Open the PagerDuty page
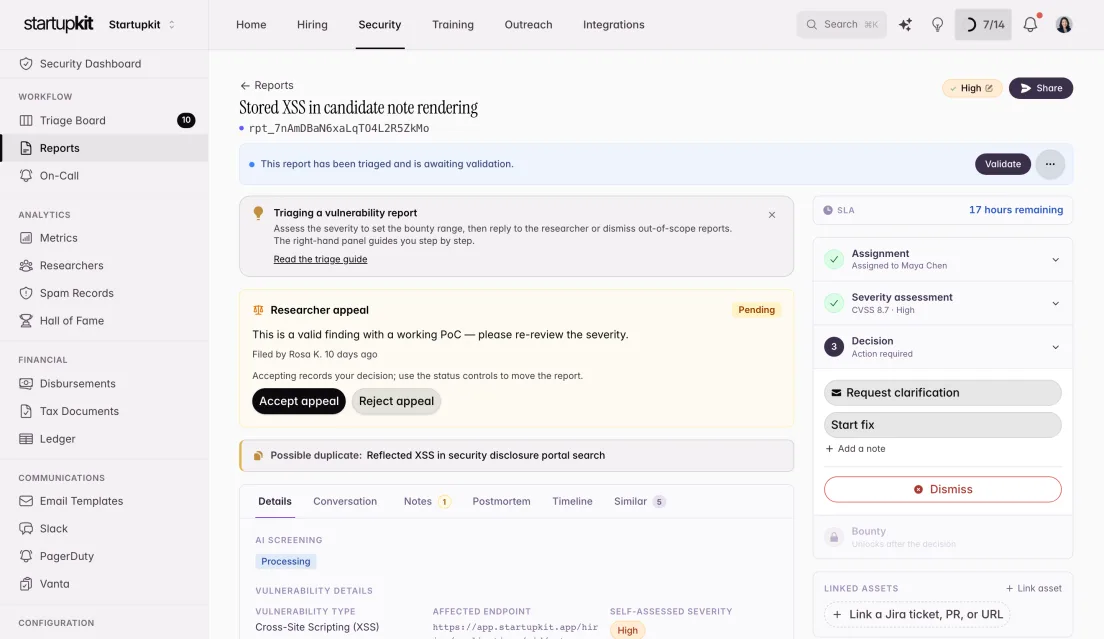The height and width of the screenshot is (639, 1104). coord(104,556)
